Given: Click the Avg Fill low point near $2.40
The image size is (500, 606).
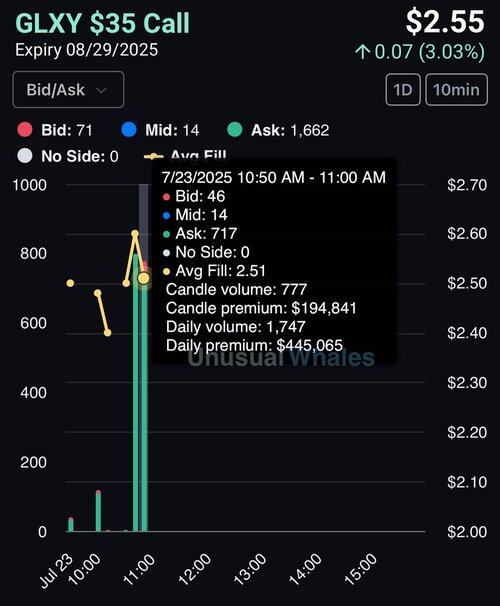Looking at the screenshot, I should pos(107,333).
